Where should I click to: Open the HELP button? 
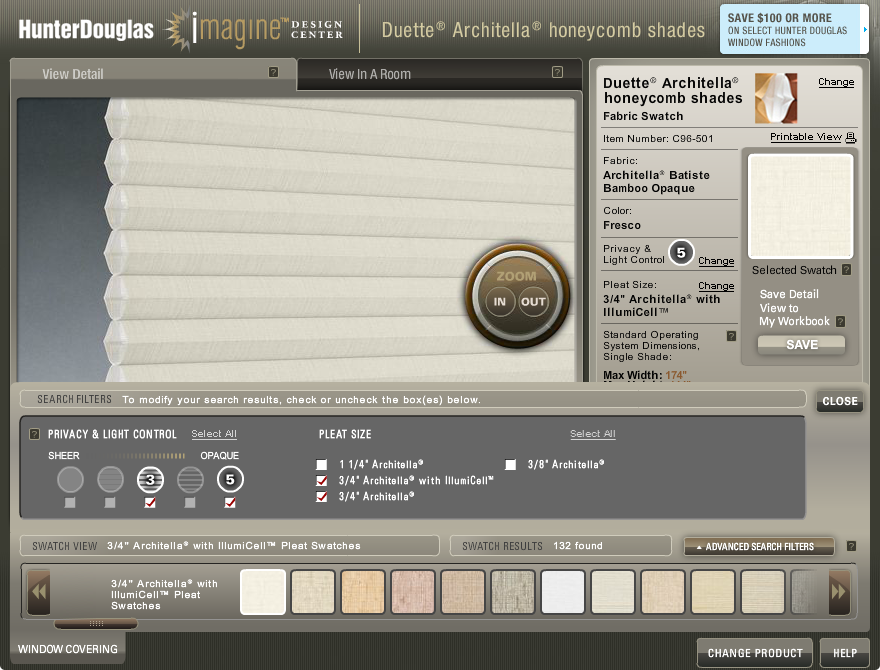[x=845, y=653]
